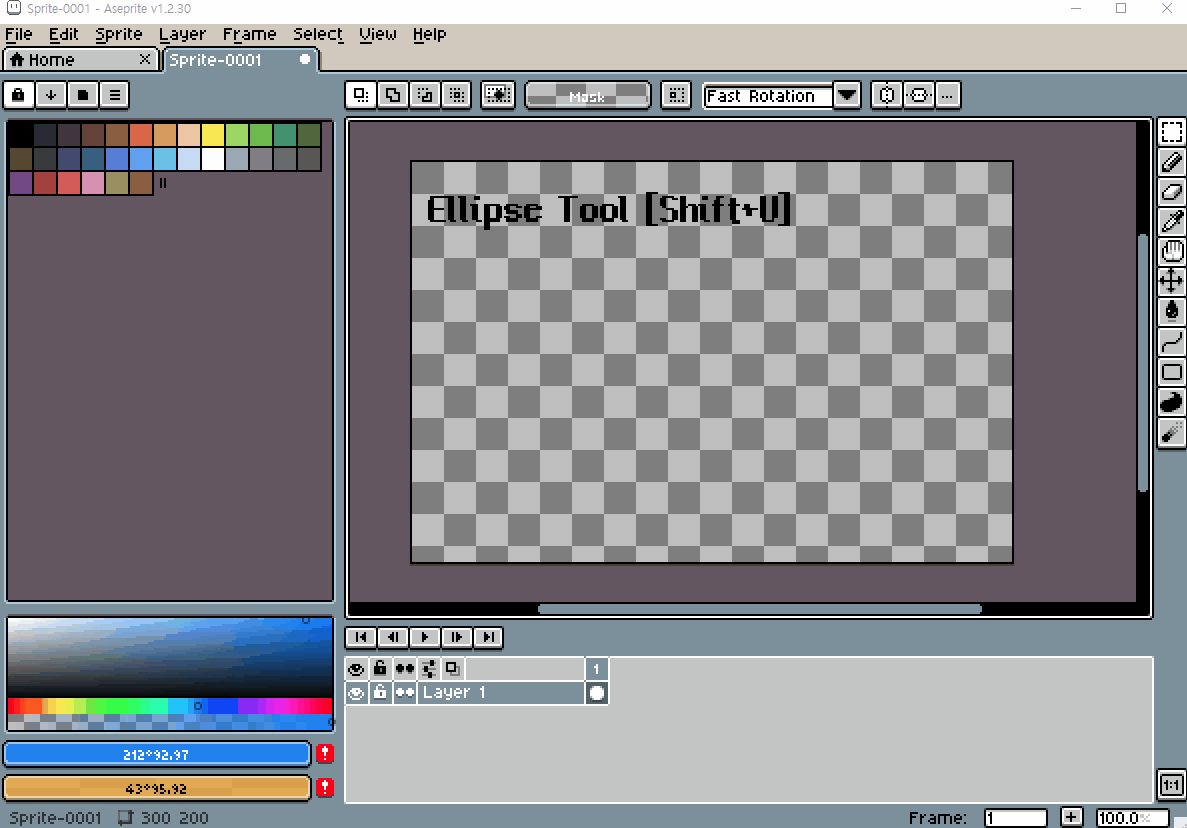Image resolution: width=1187 pixels, height=828 pixels.
Task: Click the sort and gradients arrow button
Action: coord(51,95)
